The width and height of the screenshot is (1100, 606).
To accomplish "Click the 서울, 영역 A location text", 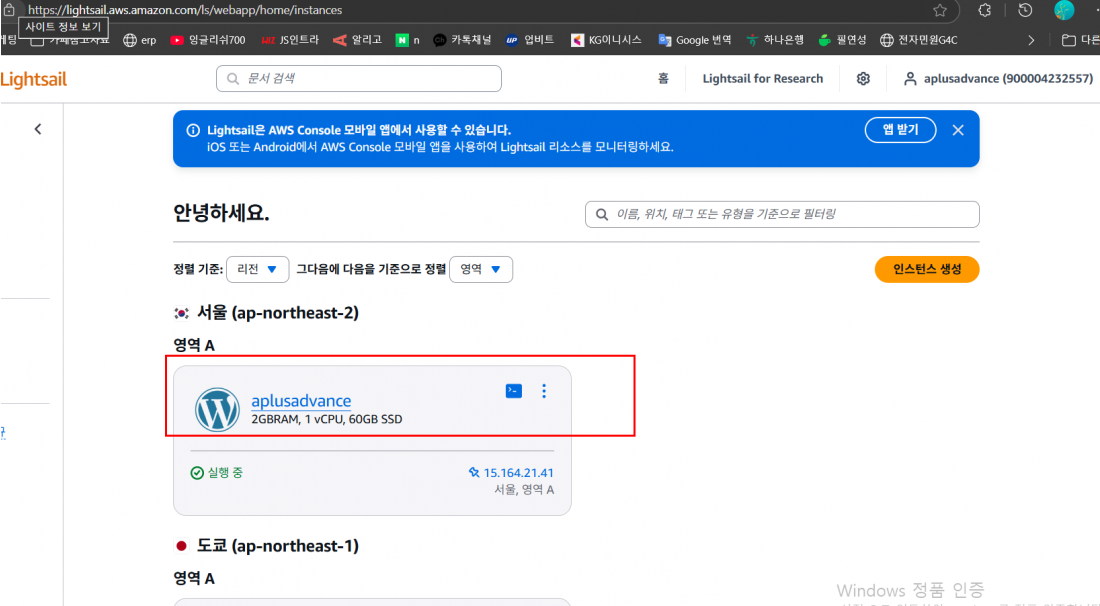I will tap(524, 490).
